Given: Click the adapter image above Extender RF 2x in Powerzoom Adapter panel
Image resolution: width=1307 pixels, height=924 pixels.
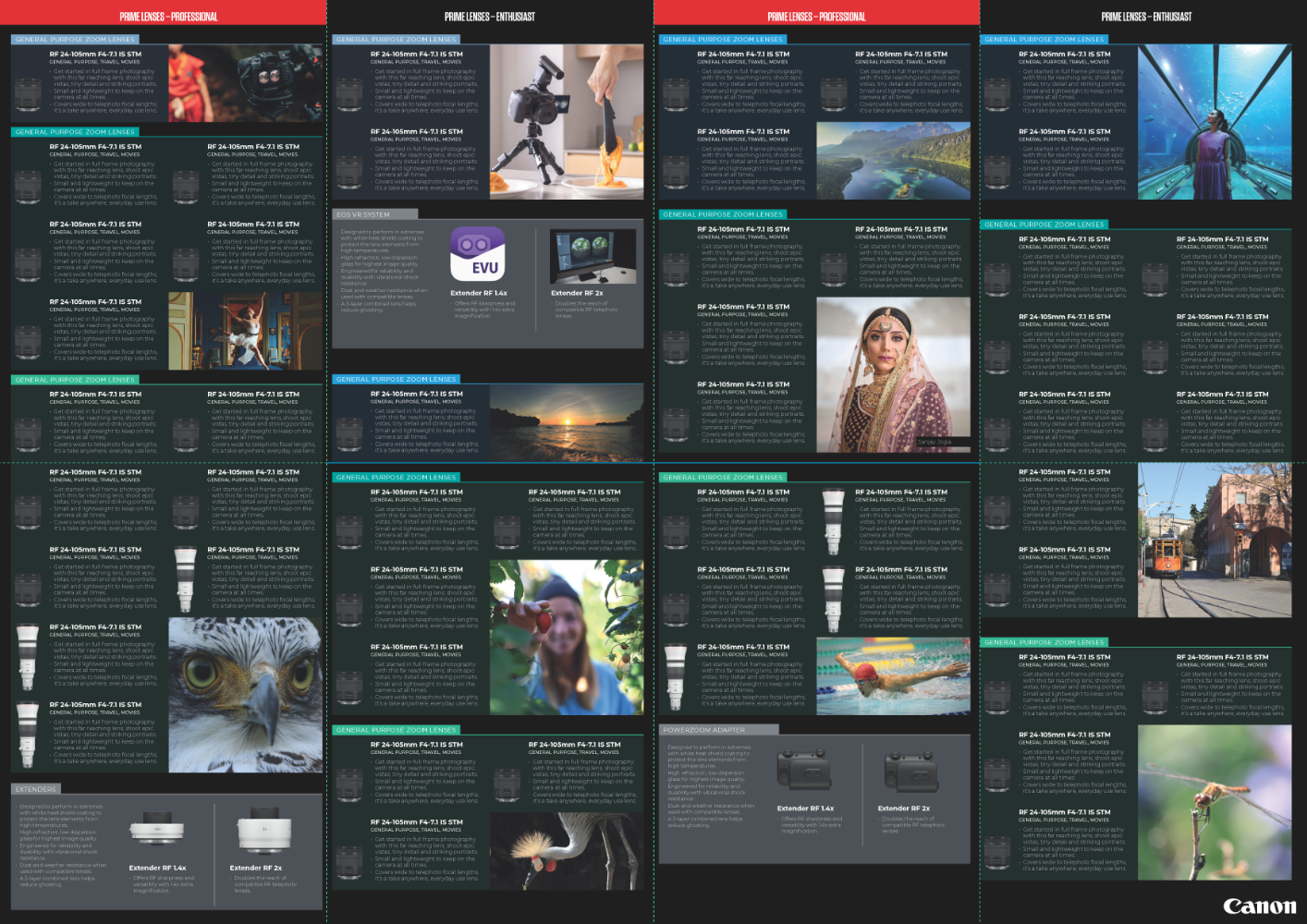Looking at the screenshot, I should [x=911, y=771].
